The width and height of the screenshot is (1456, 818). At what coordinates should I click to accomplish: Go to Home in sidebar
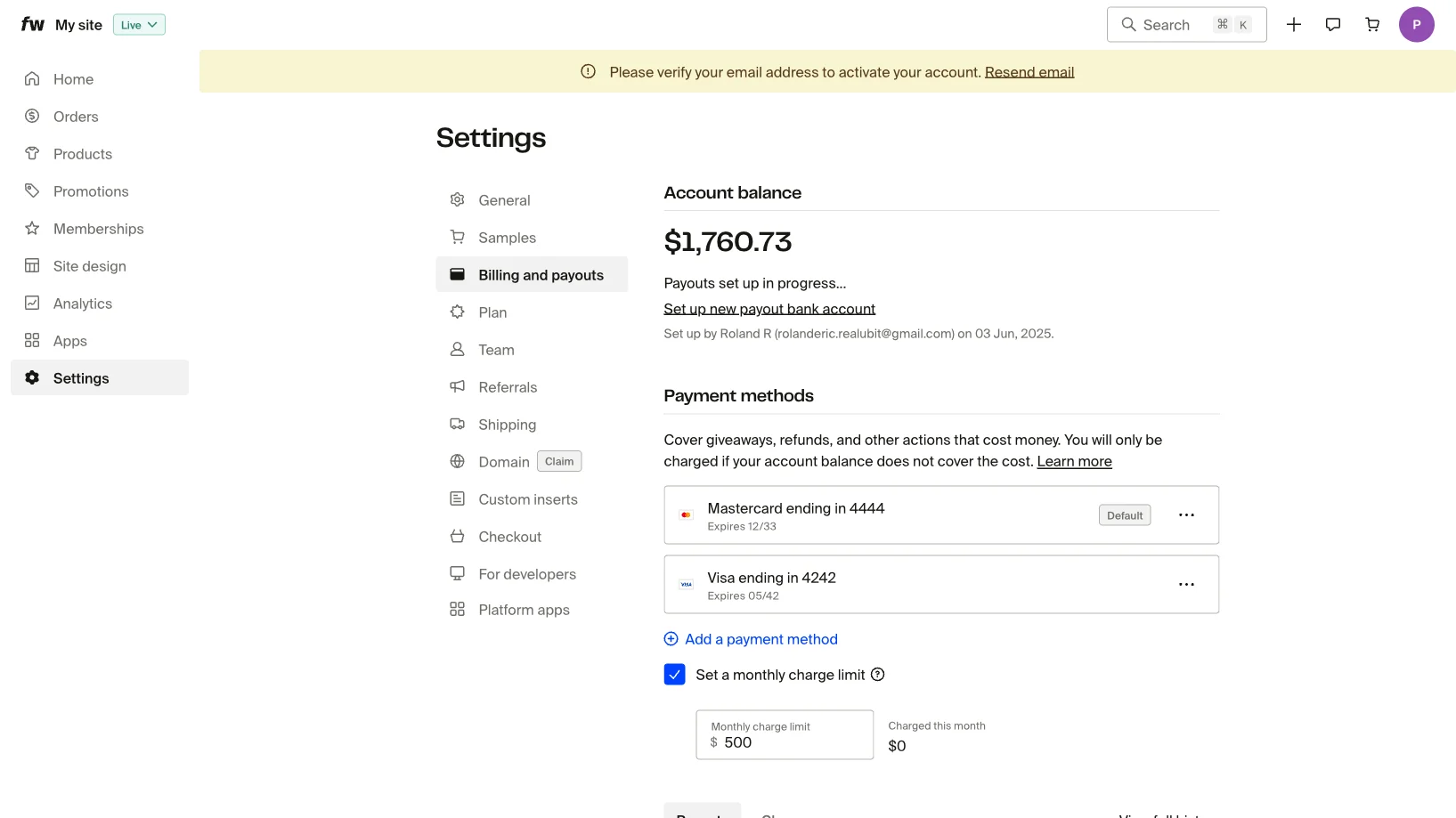(100, 79)
